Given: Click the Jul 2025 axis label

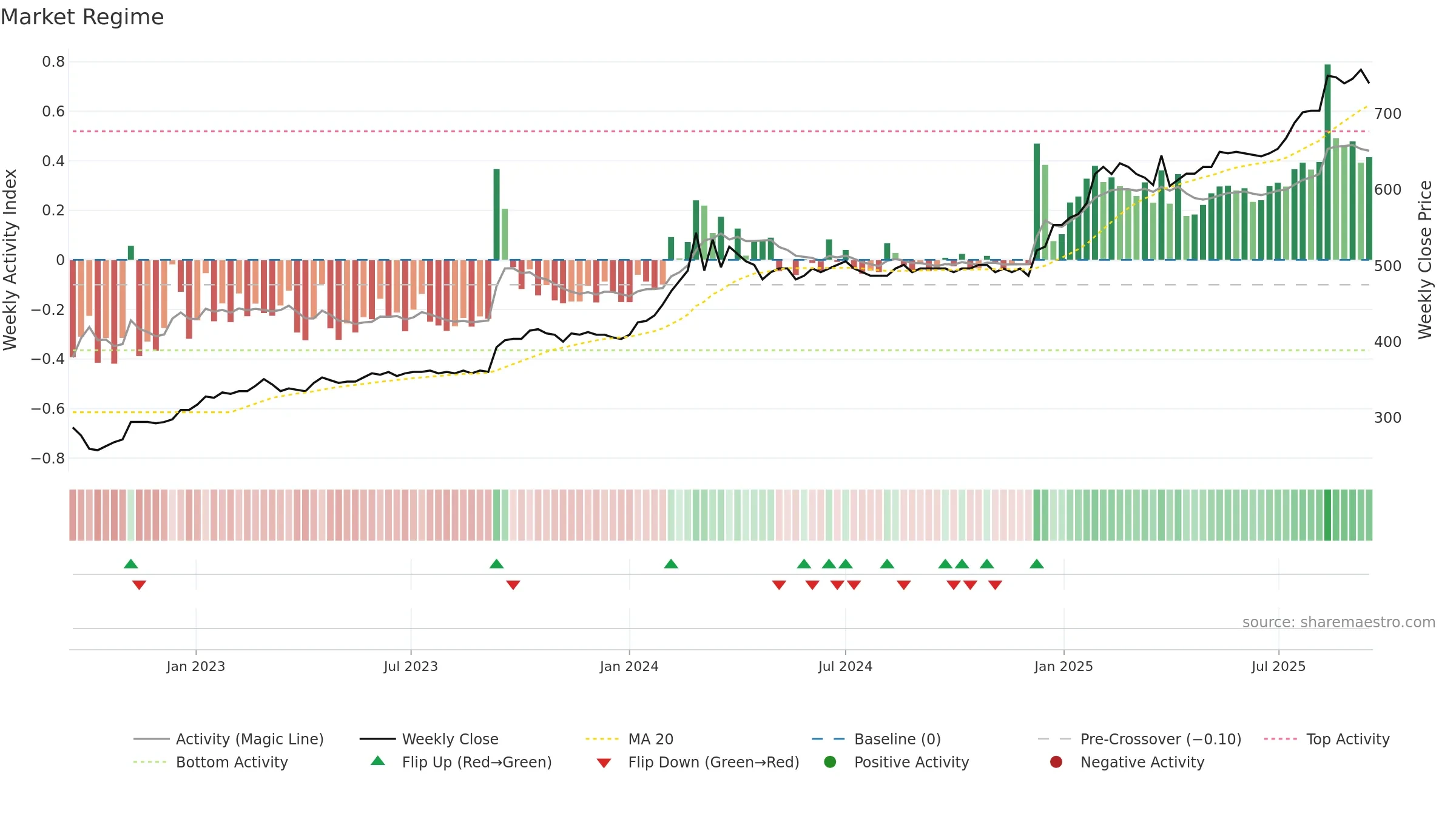Looking at the screenshot, I should tap(1278, 666).
